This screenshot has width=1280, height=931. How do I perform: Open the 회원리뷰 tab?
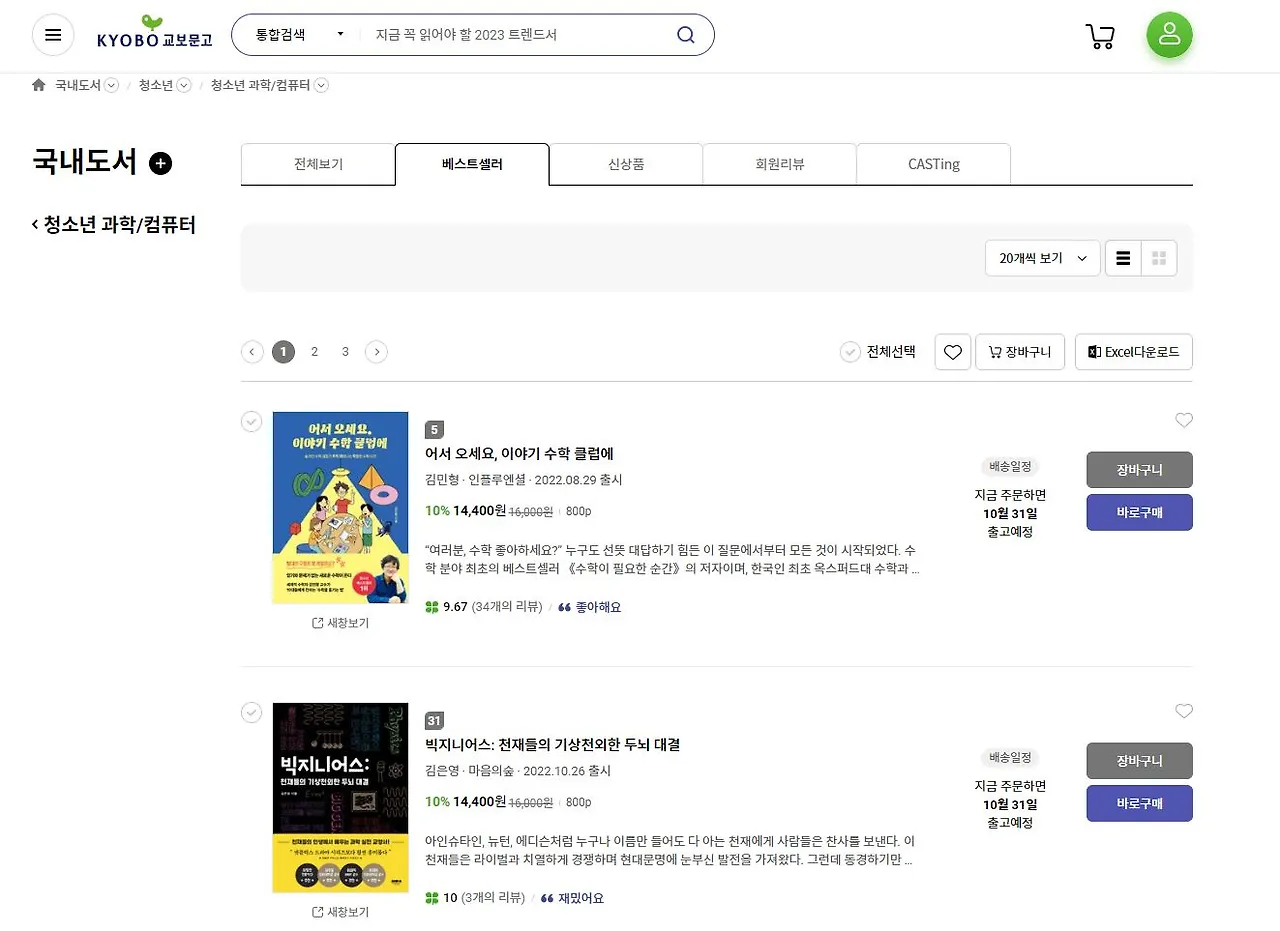[x=779, y=164]
